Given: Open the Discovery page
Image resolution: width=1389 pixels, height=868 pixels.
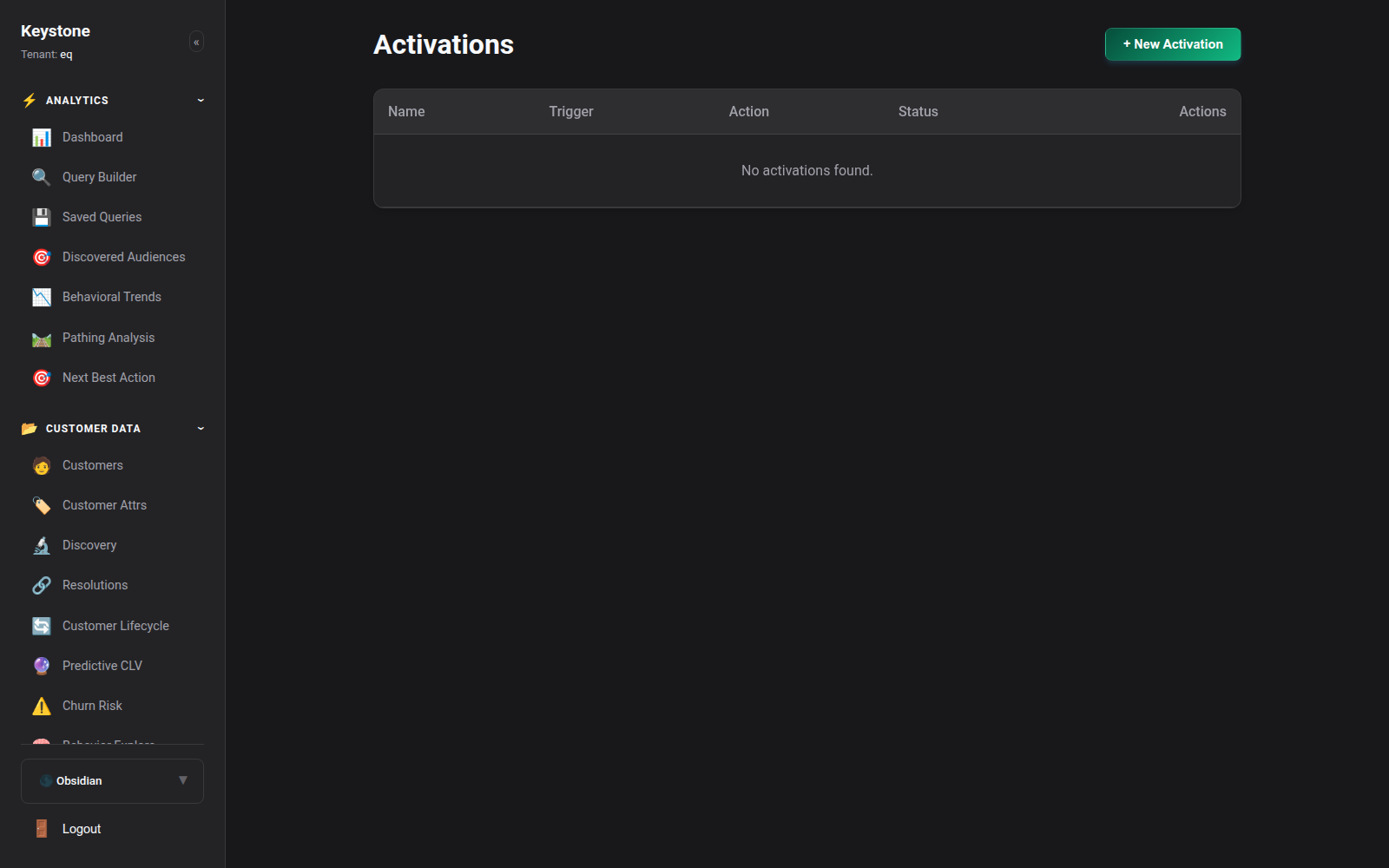Looking at the screenshot, I should pyautogui.click(x=113, y=545).
